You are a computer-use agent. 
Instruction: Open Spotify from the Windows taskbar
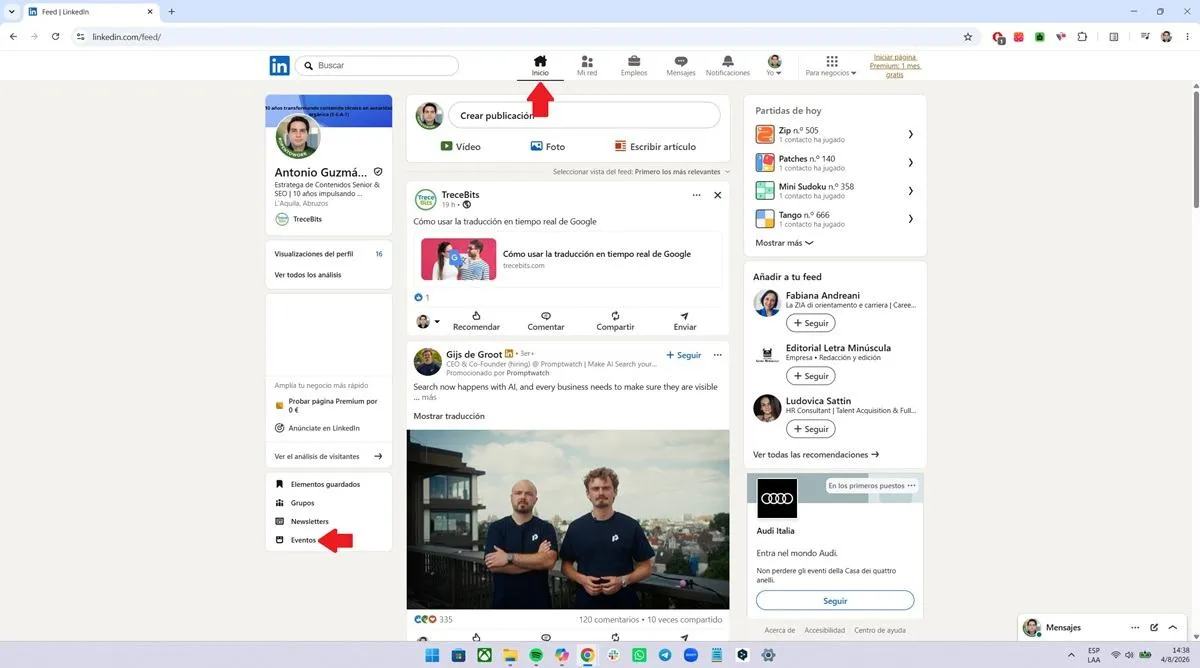(x=535, y=655)
